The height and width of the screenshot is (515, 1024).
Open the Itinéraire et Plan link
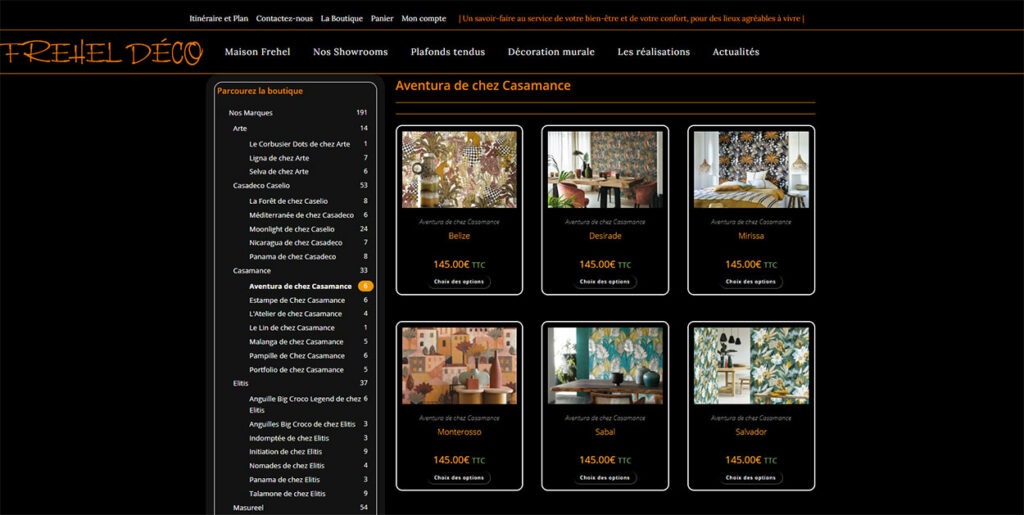(x=219, y=19)
